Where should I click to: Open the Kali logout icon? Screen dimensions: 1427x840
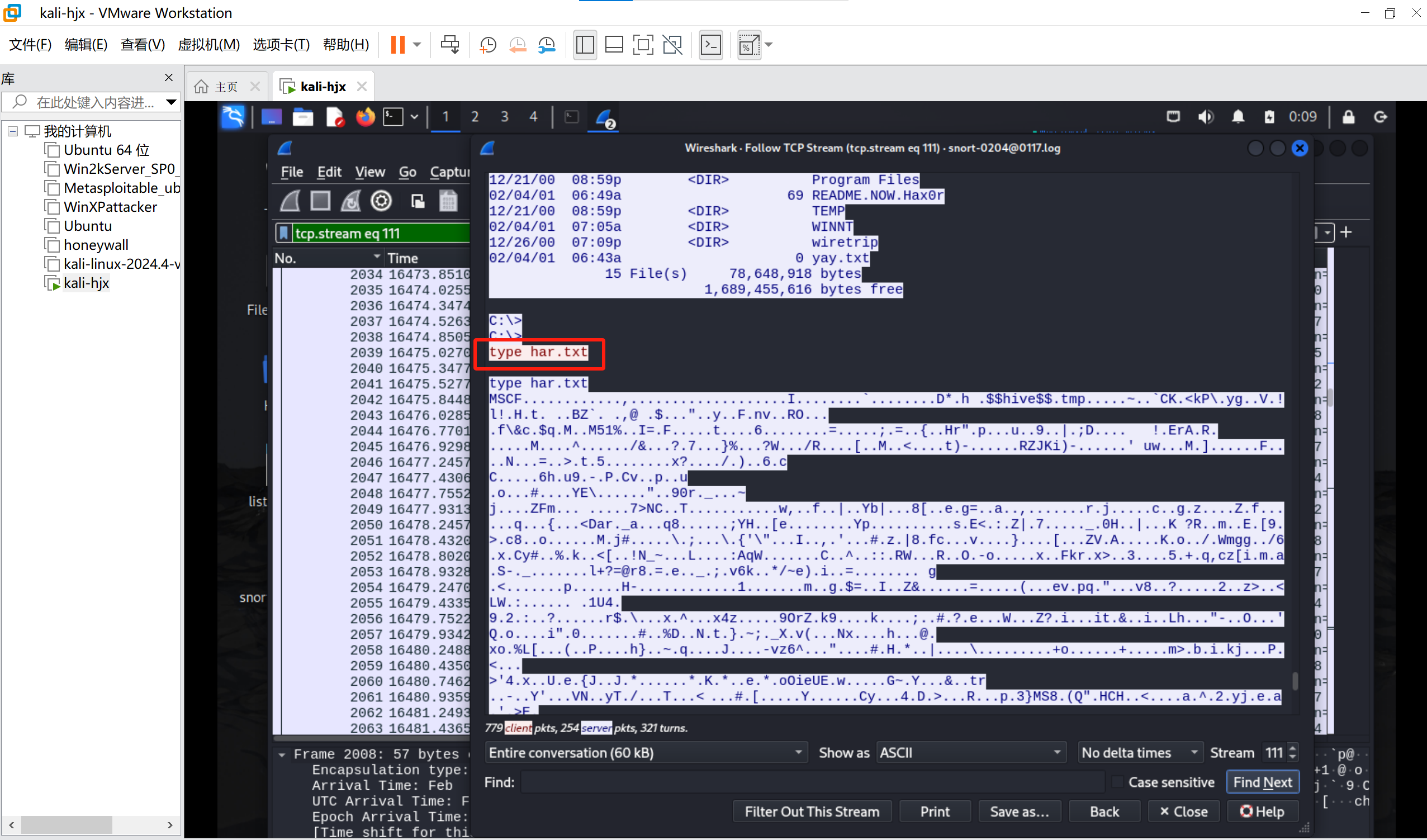pyautogui.click(x=1381, y=117)
